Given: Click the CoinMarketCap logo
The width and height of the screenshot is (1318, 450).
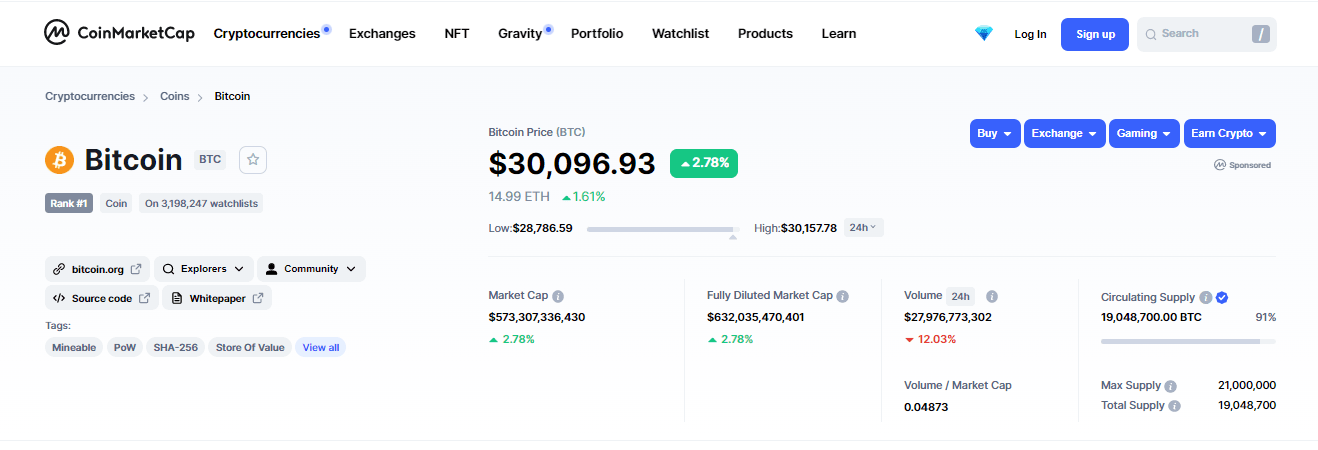Looking at the screenshot, I should [x=119, y=33].
